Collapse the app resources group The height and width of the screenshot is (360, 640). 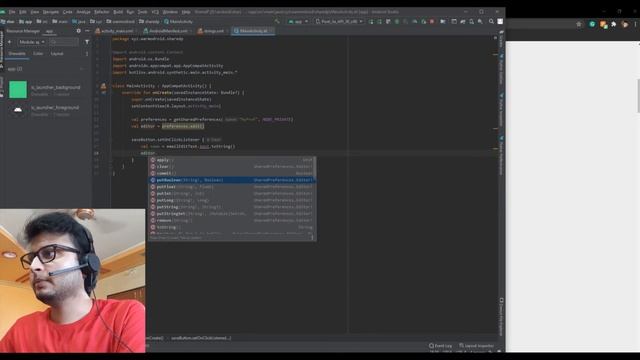pyautogui.click(x=82, y=69)
